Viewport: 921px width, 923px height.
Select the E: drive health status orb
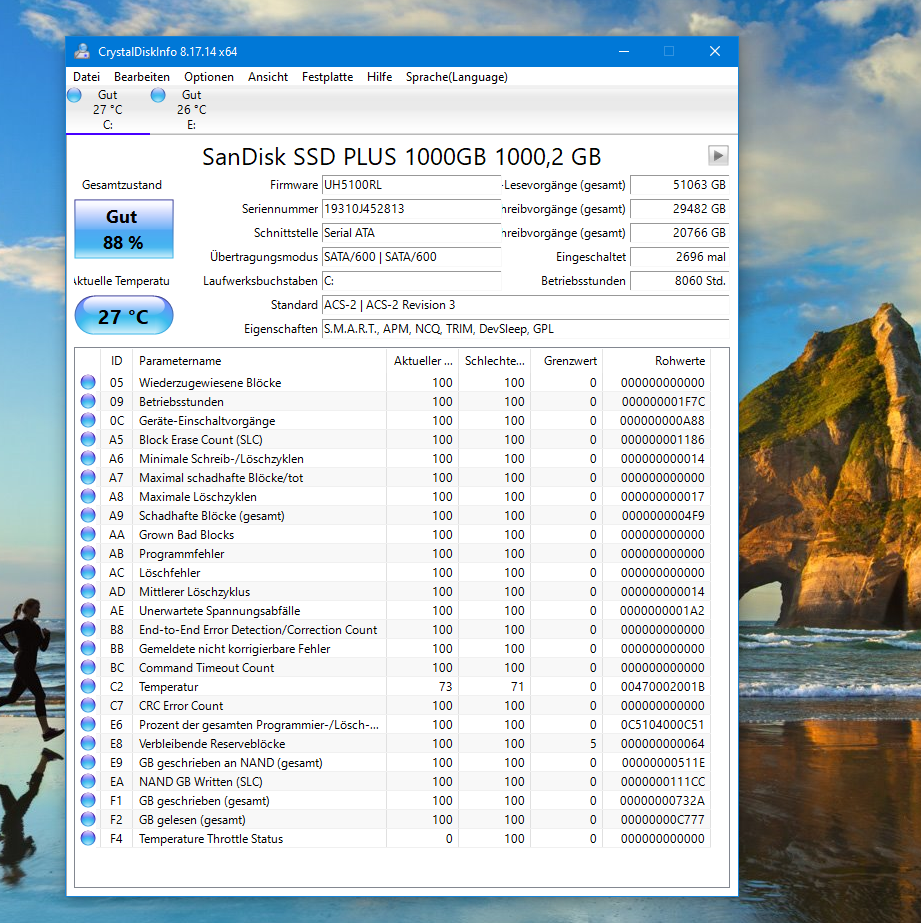[158, 95]
